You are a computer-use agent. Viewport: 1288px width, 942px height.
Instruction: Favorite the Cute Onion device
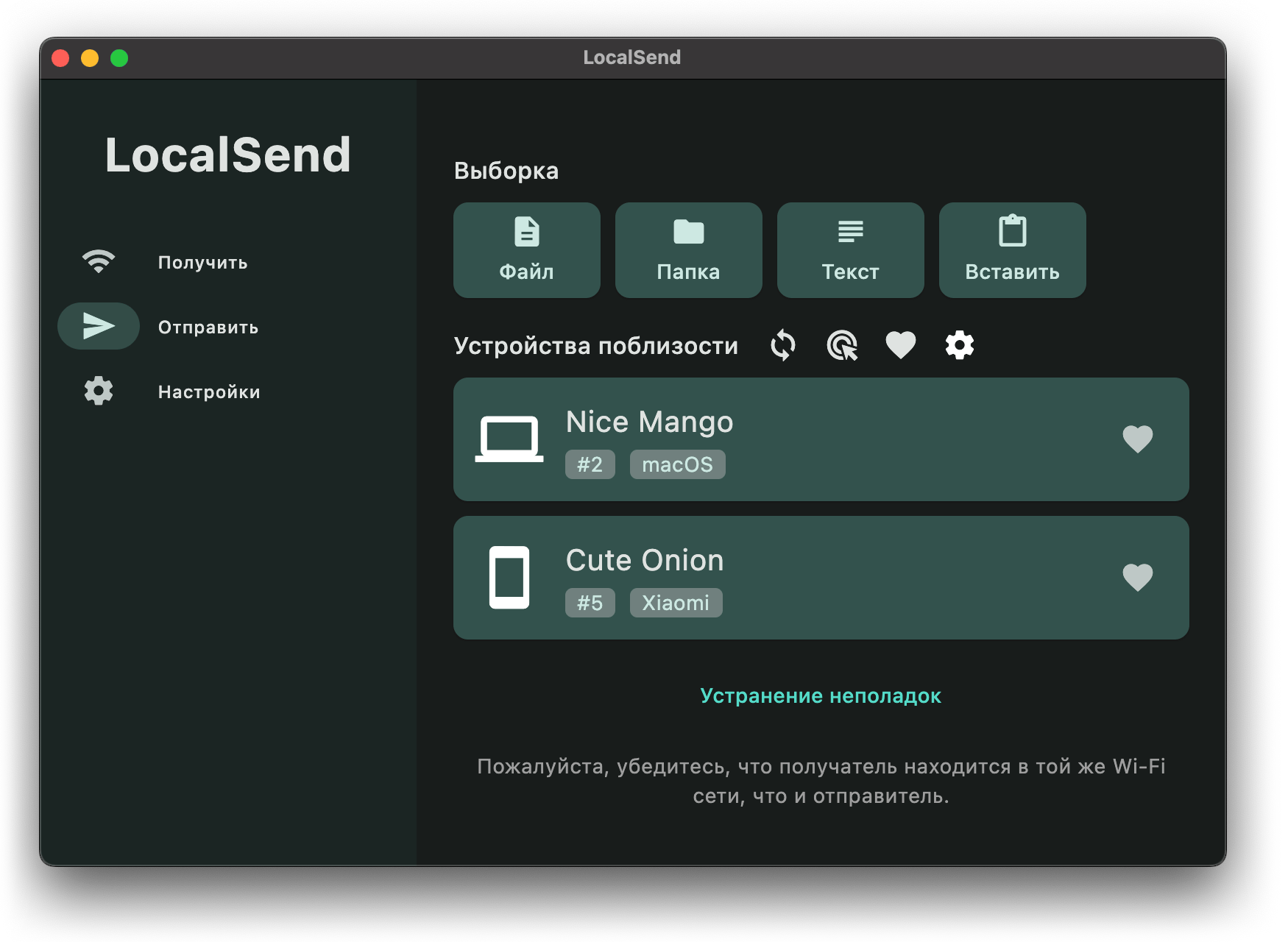1138,578
